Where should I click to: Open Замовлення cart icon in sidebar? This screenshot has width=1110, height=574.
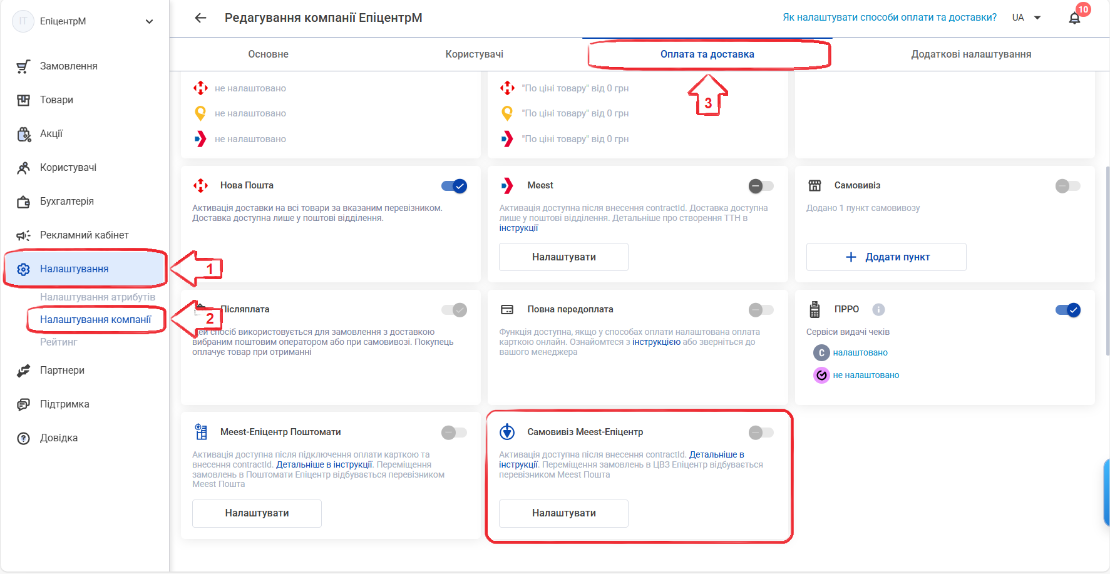[x=23, y=67]
